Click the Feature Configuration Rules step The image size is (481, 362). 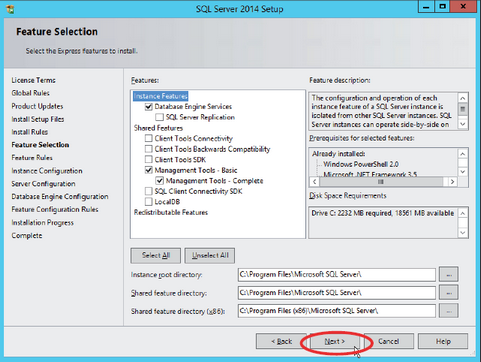pos(55,209)
